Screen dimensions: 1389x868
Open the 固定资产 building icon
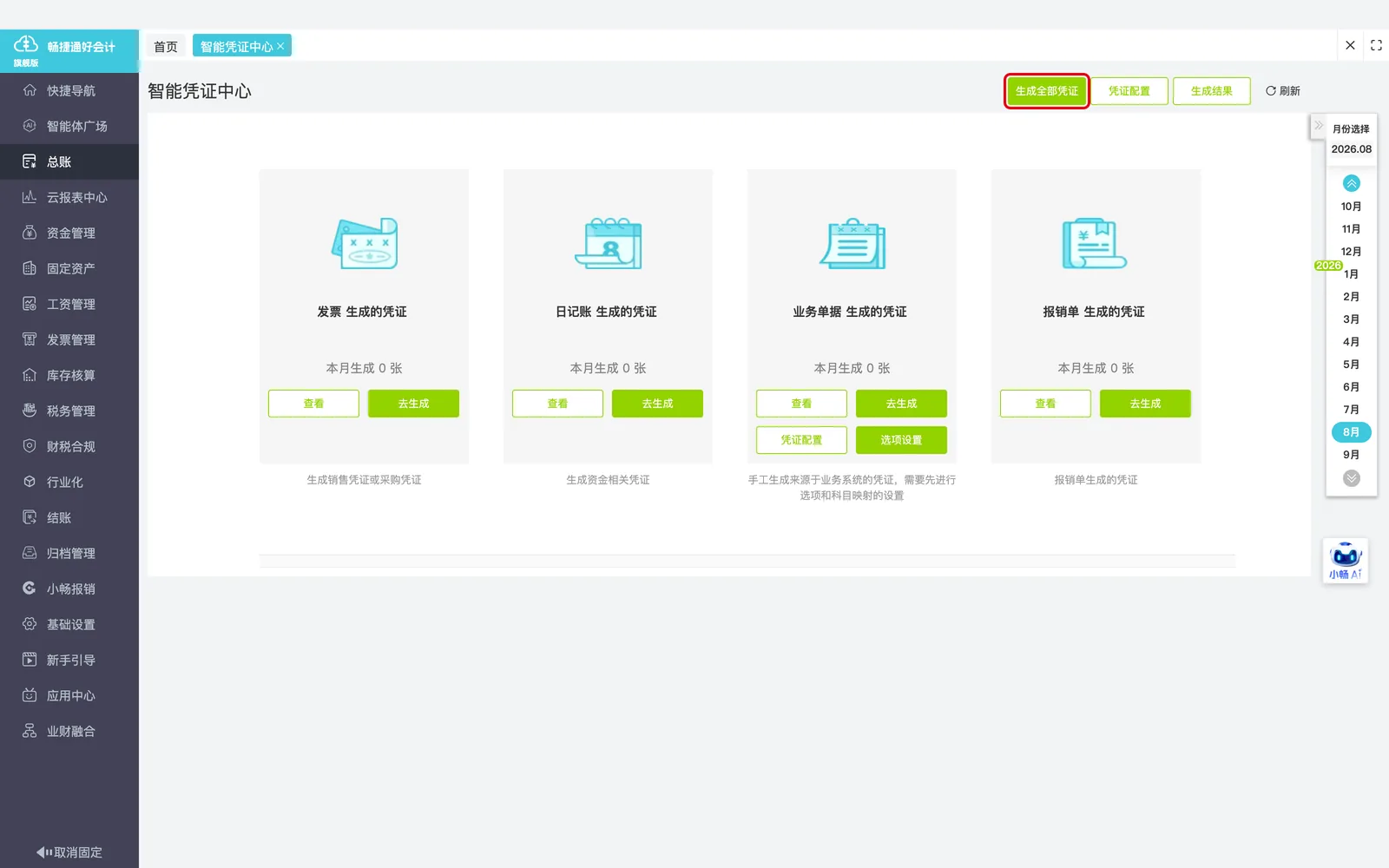(30, 268)
